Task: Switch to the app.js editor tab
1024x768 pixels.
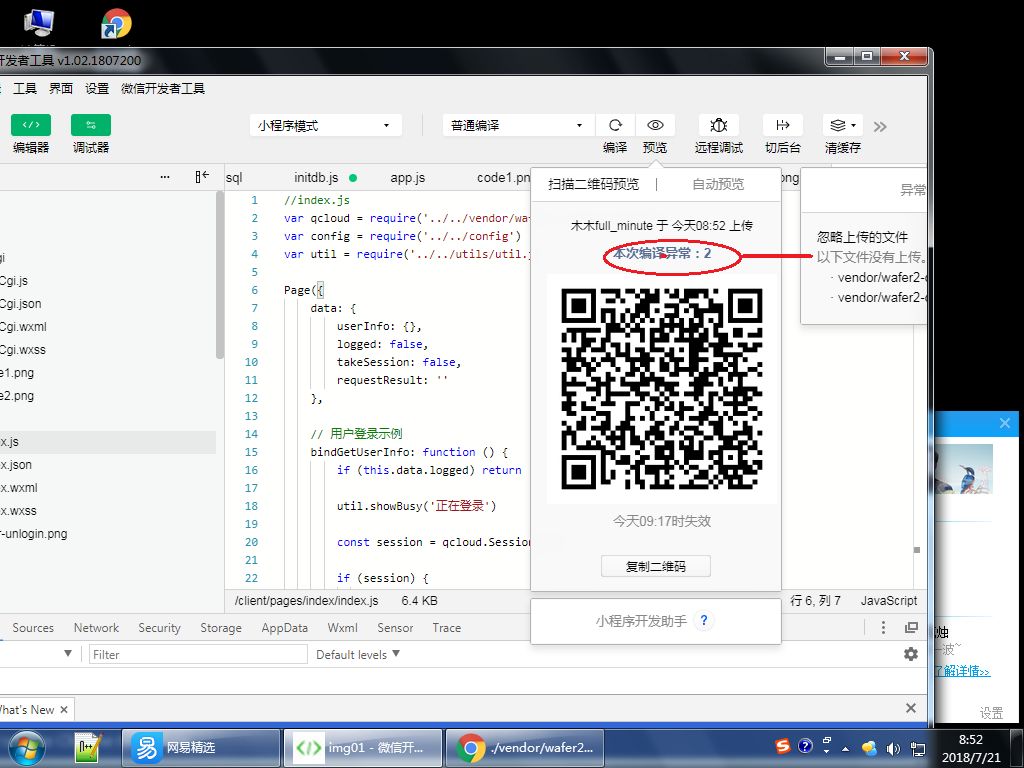Action: pos(408,178)
